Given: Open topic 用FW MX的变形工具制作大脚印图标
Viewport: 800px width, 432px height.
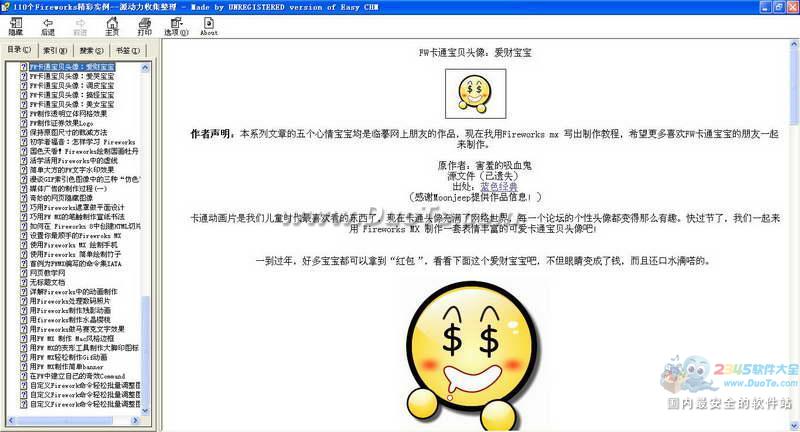Looking at the screenshot, I should (x=84, y=347).
